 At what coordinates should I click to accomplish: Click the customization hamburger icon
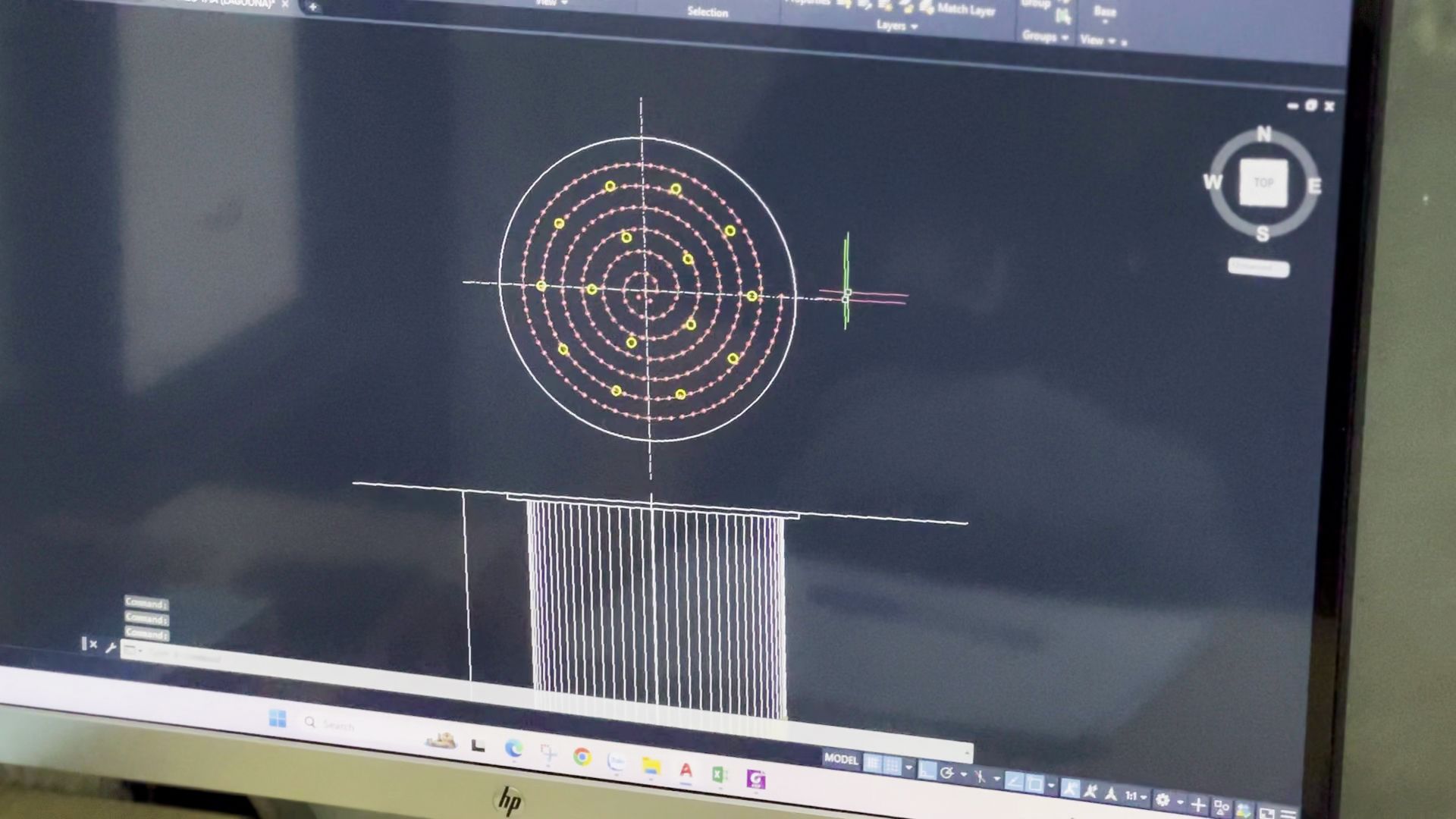1288,814
